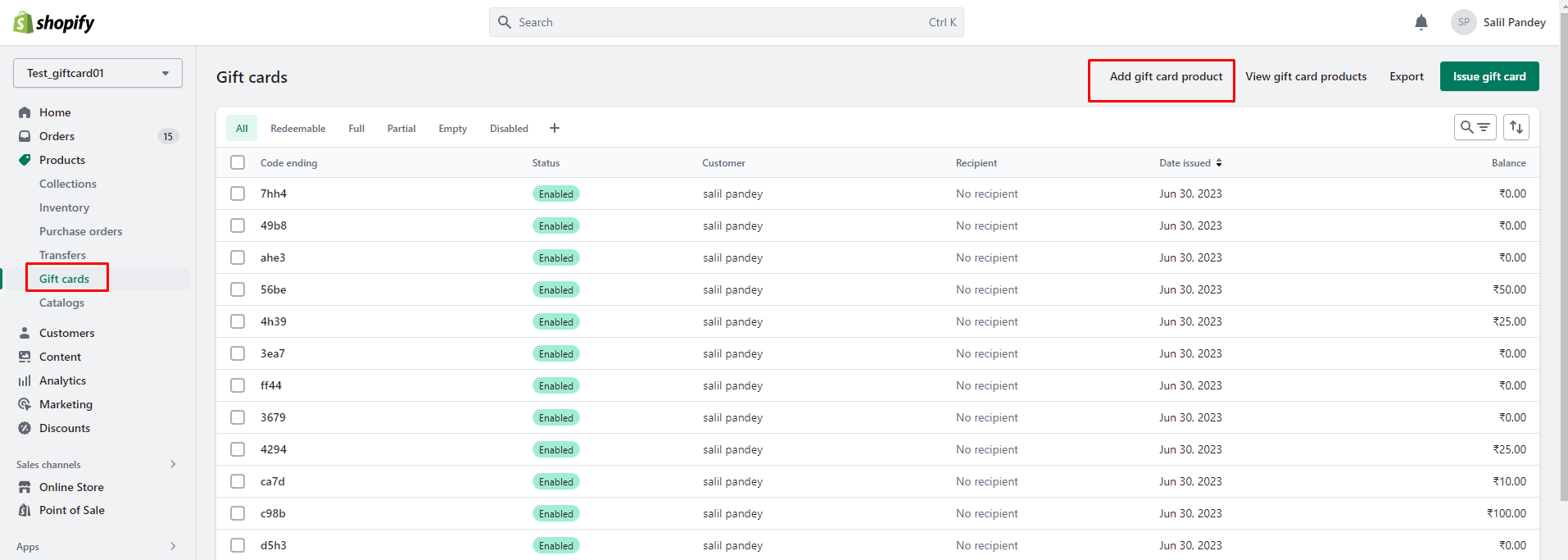This screenshot has height=560, width=1568.
Task: Click the Marketing target icon
Action: click(25, 404)
